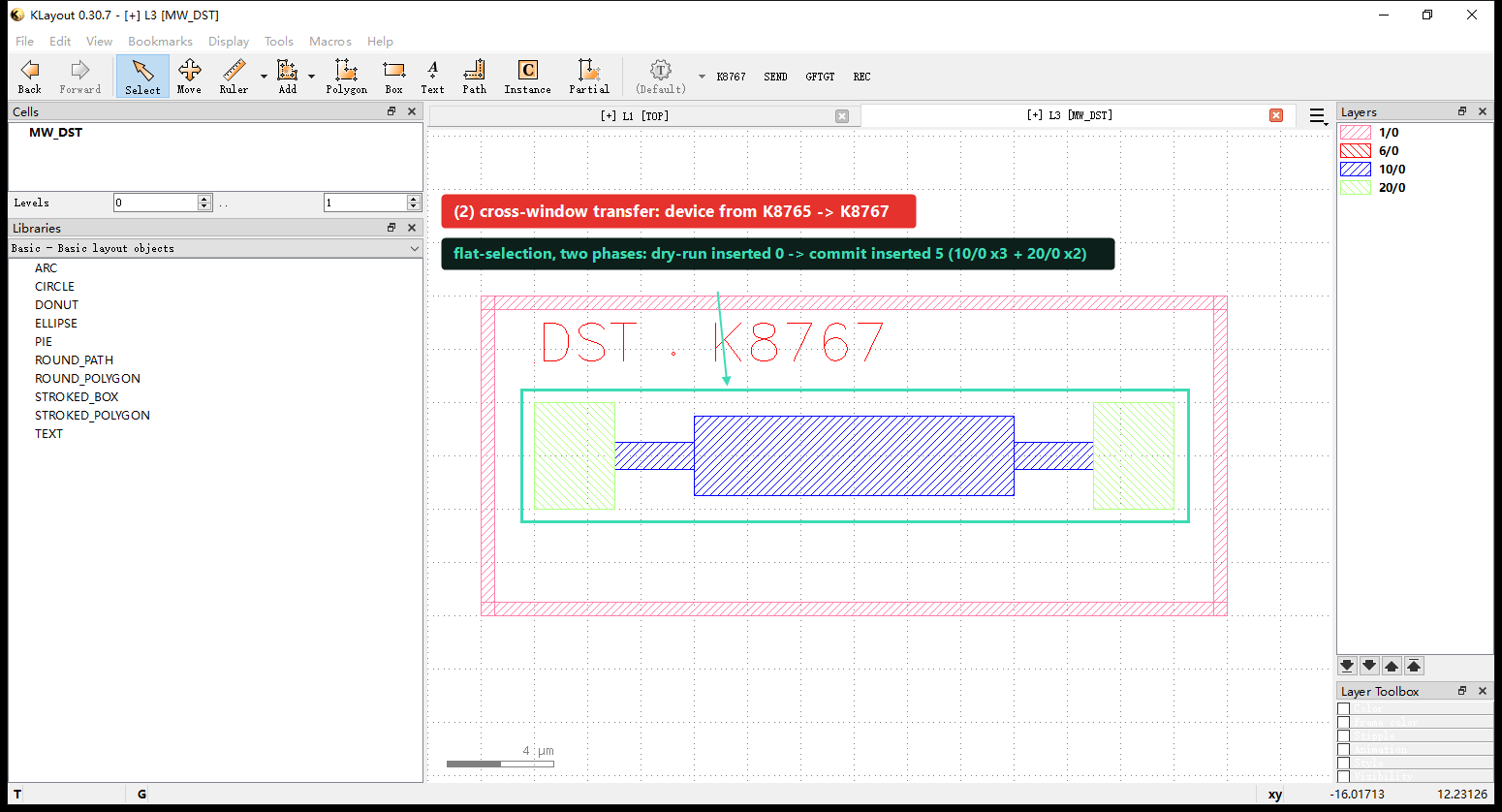Activate the Select tool
This screenshot has height=812, width=1502.
(x=142, y=77)
